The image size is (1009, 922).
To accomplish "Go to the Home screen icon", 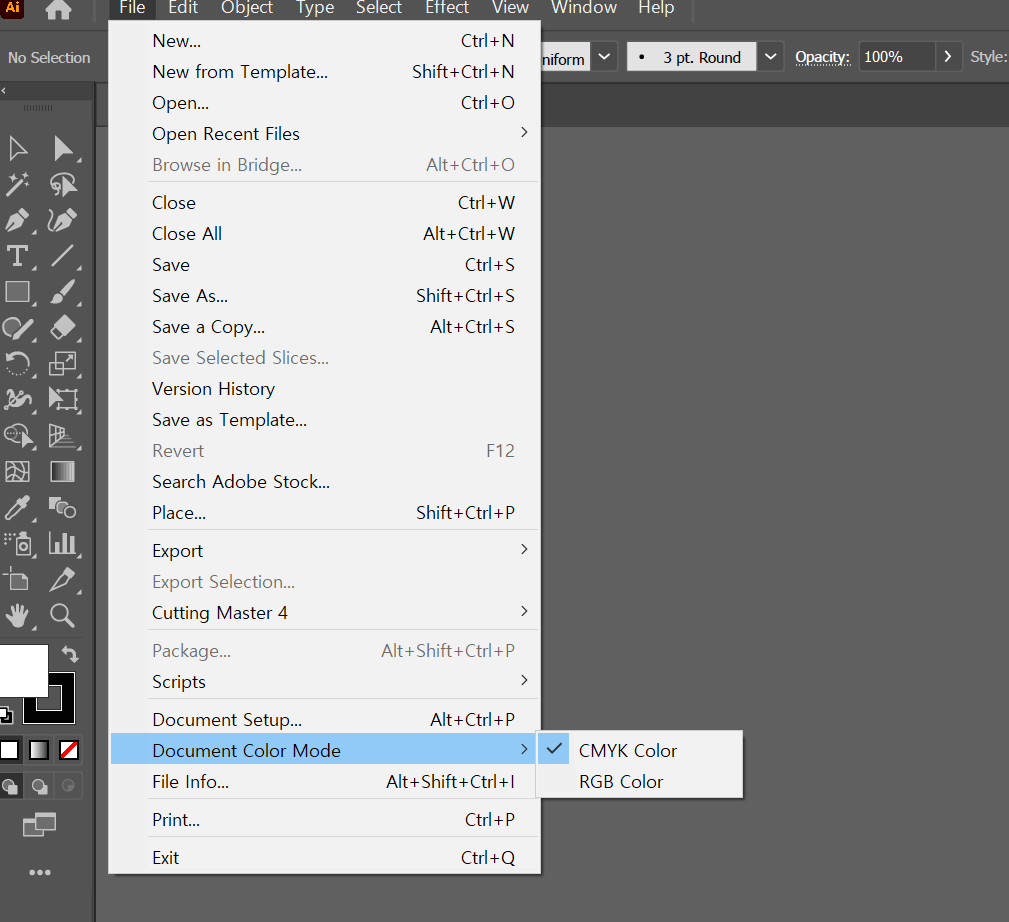I will pyautogui.click(x=59, y=9).
